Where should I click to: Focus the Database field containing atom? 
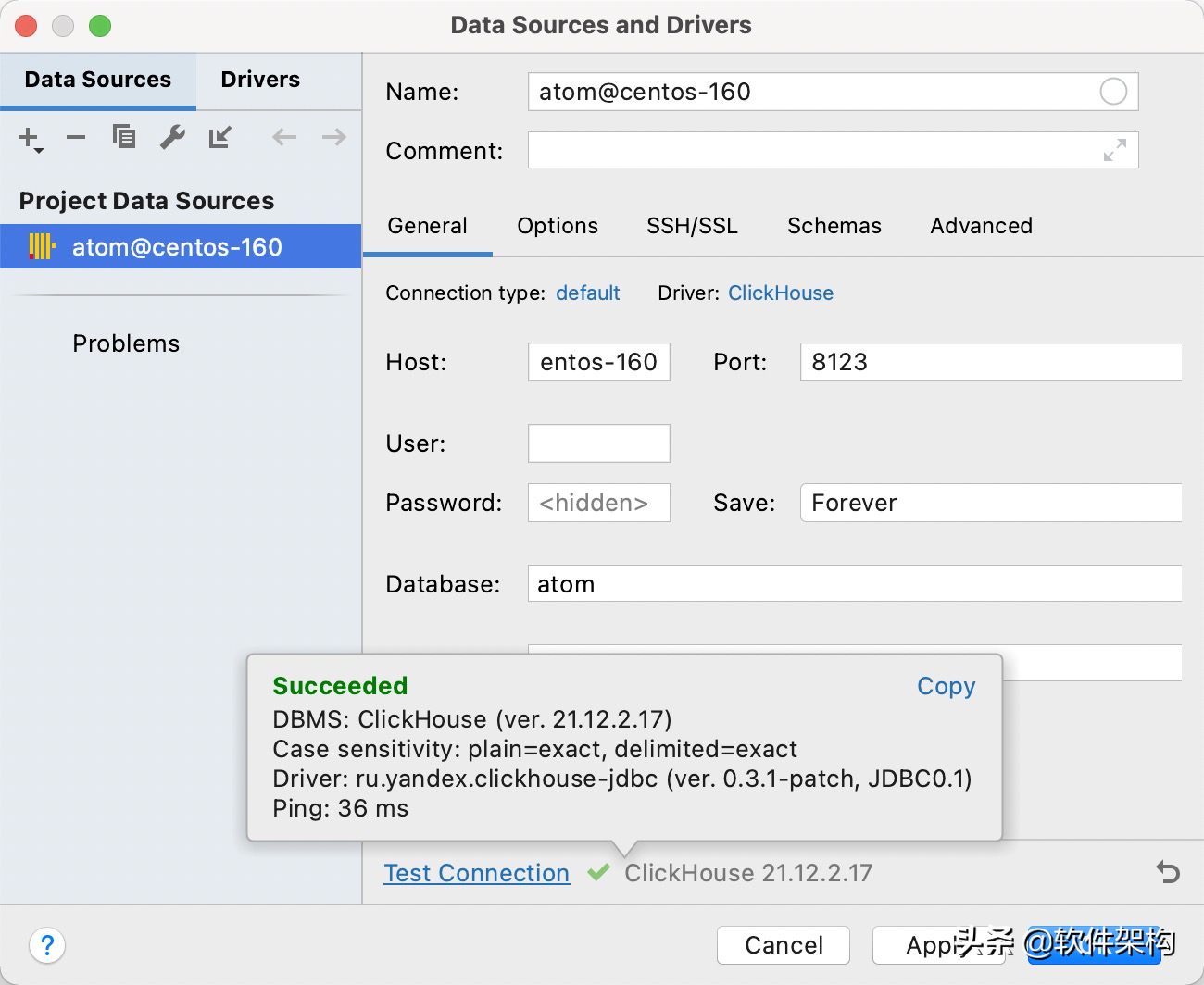click(x=855, y=584)
